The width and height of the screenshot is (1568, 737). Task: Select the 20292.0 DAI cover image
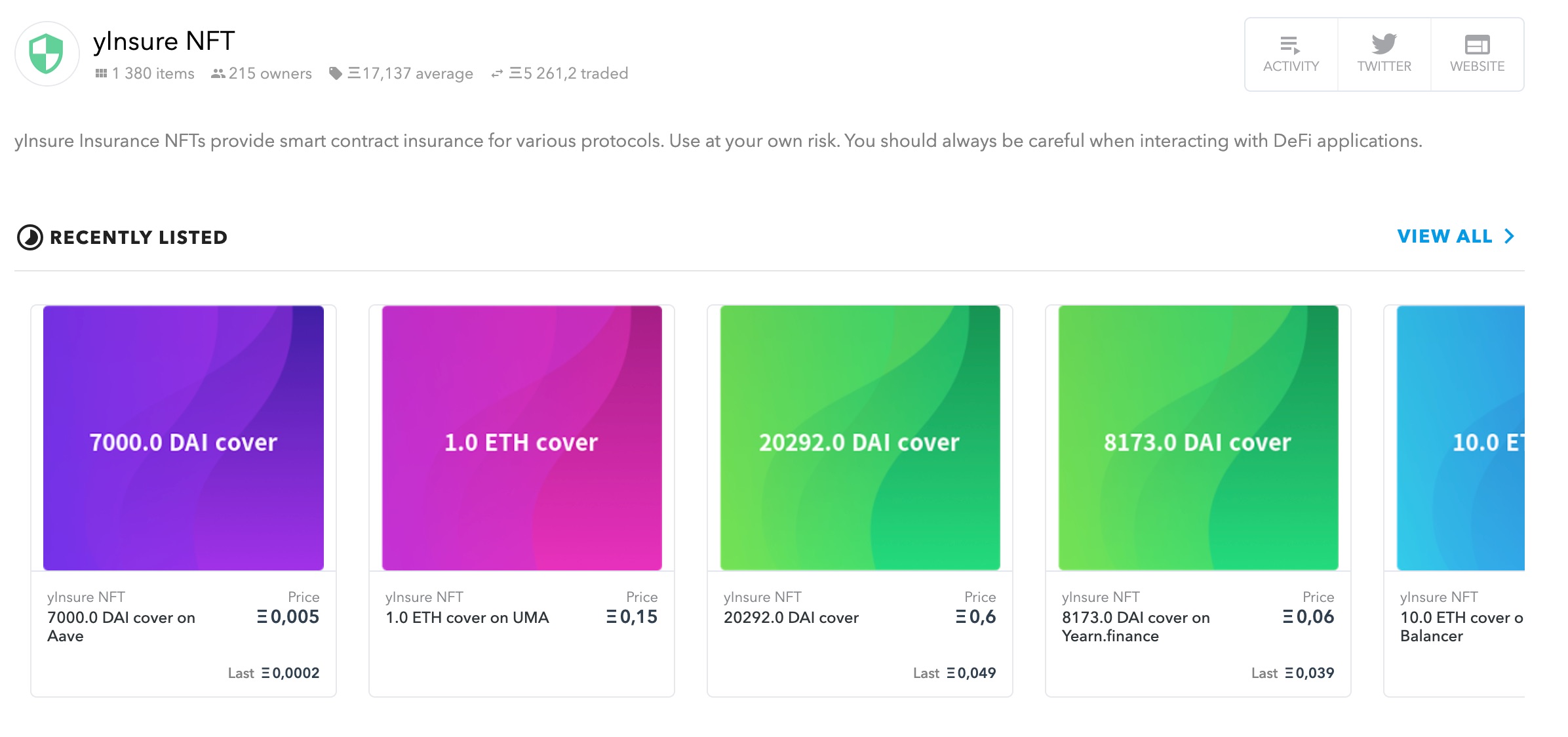pos(860,438)
